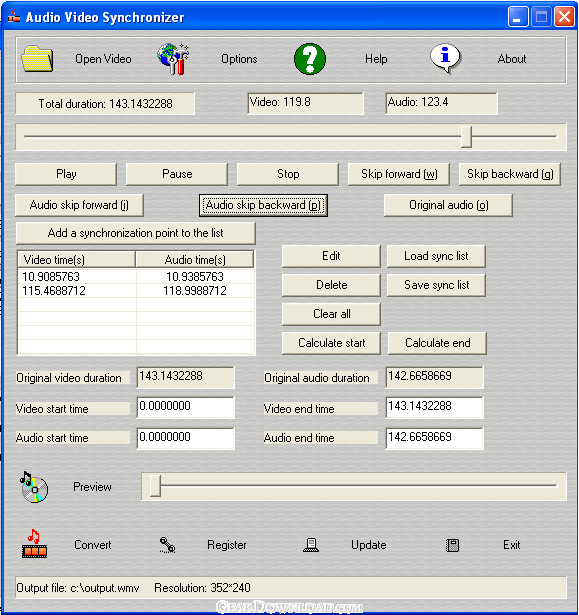
Task: Click the Save sync list button
Action: point(436,285)
